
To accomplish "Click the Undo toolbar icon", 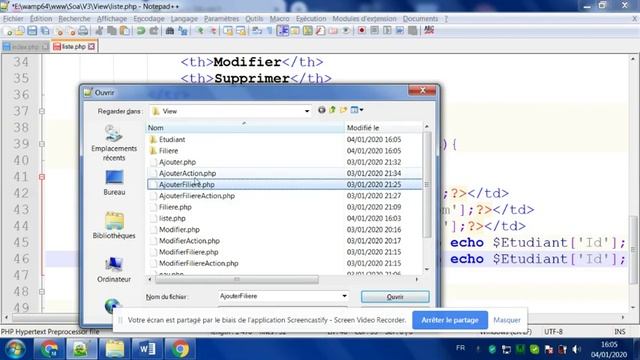I will (141, 31).
